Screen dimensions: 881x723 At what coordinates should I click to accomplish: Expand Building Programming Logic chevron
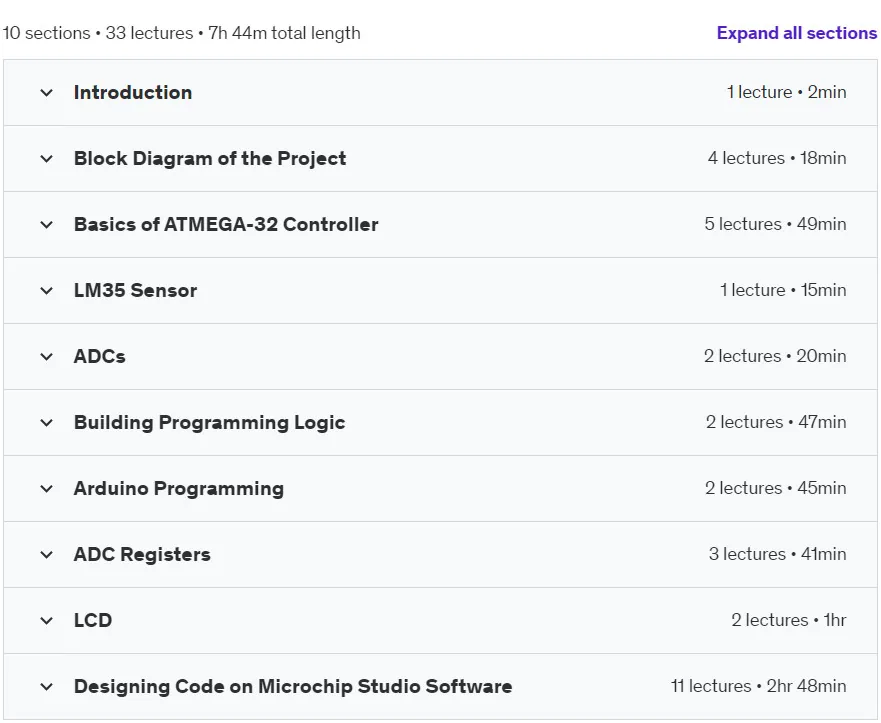pyautogui.click(x=47, y=423)
